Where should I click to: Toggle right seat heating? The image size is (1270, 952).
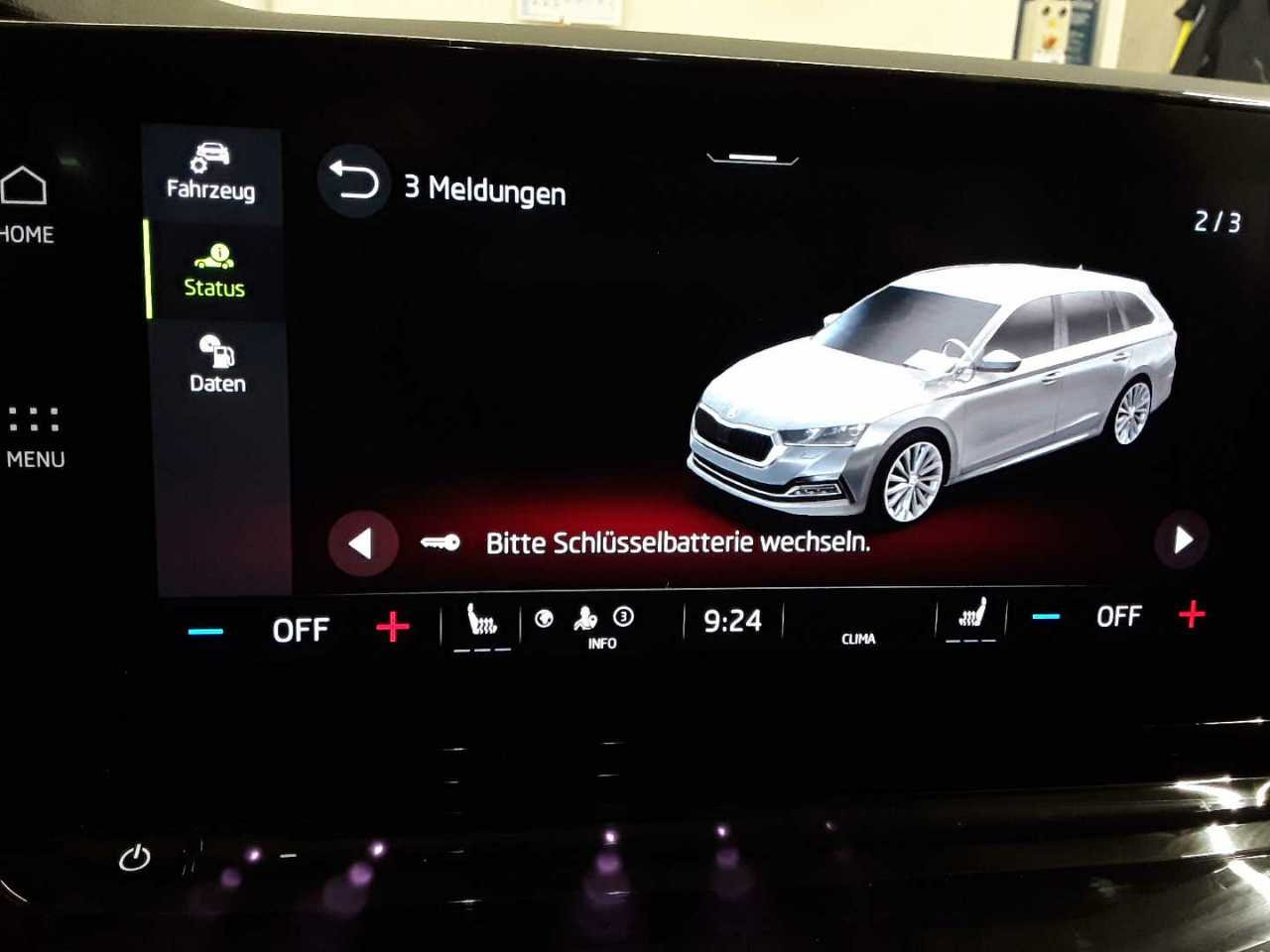971,619
